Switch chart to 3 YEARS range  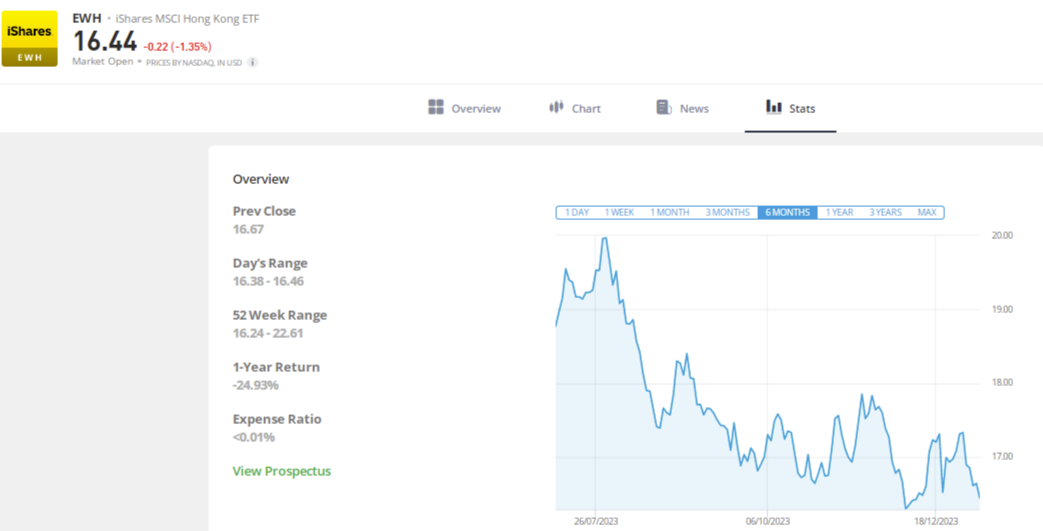885,212
